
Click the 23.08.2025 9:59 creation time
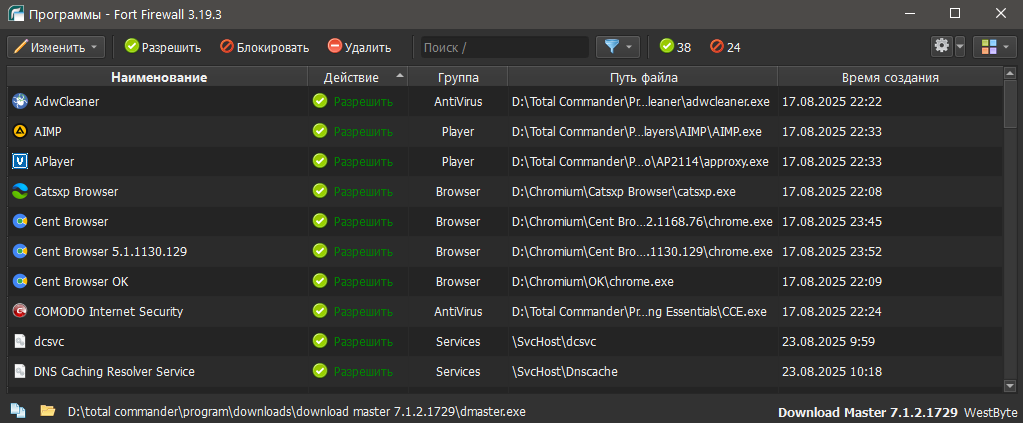829,341
